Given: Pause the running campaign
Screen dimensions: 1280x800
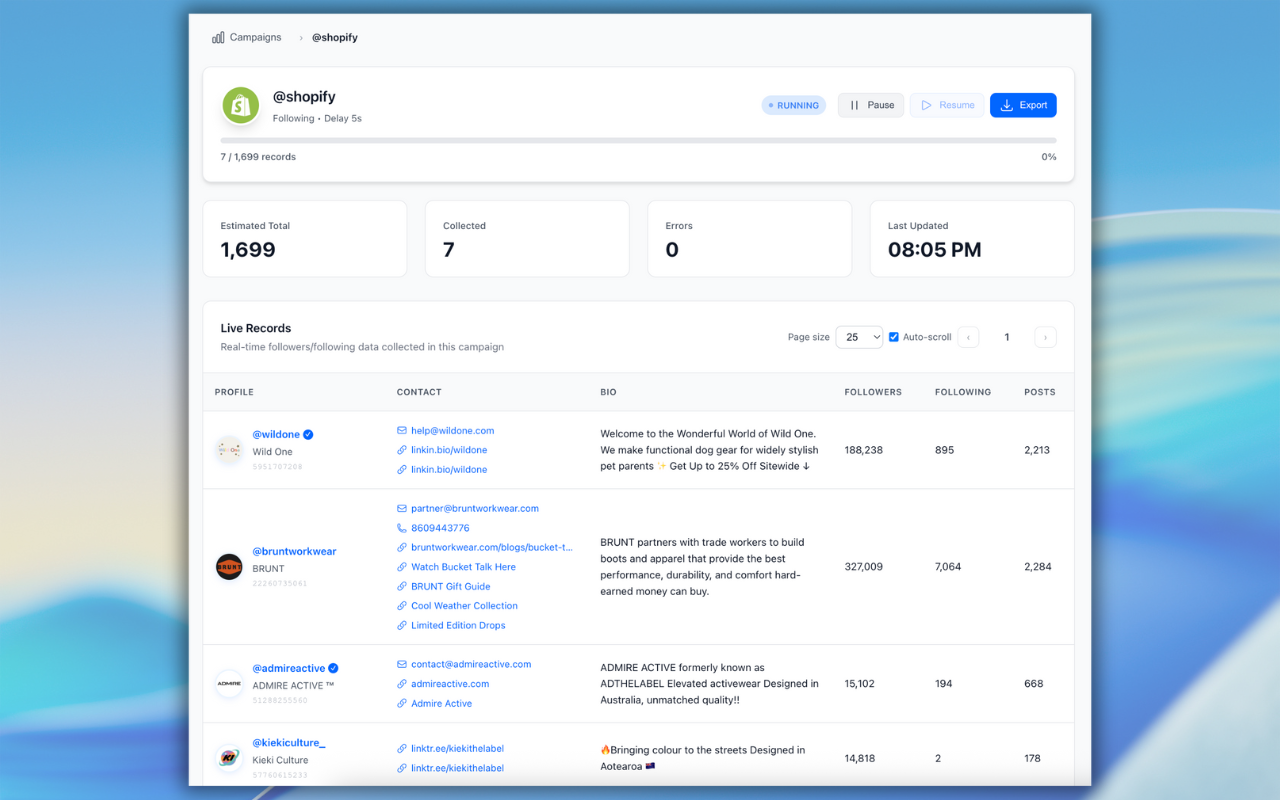Looking at the screenshot, I should pyautogui.click(x=871, y=105).
